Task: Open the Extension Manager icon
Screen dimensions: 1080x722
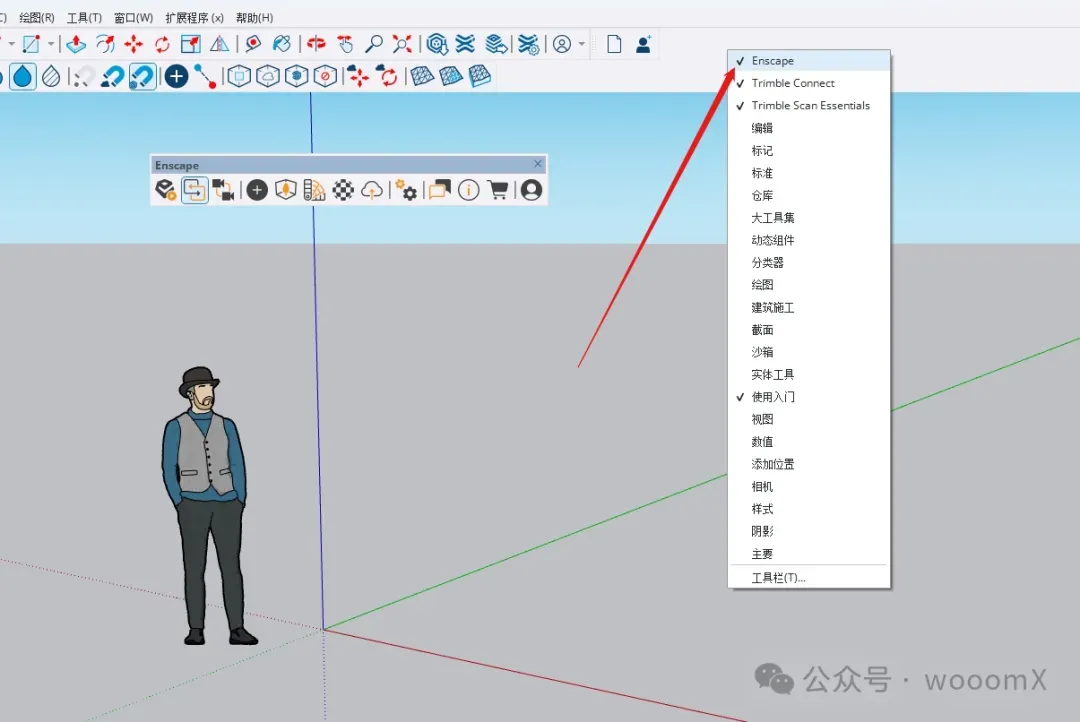Action: (528, 44)
